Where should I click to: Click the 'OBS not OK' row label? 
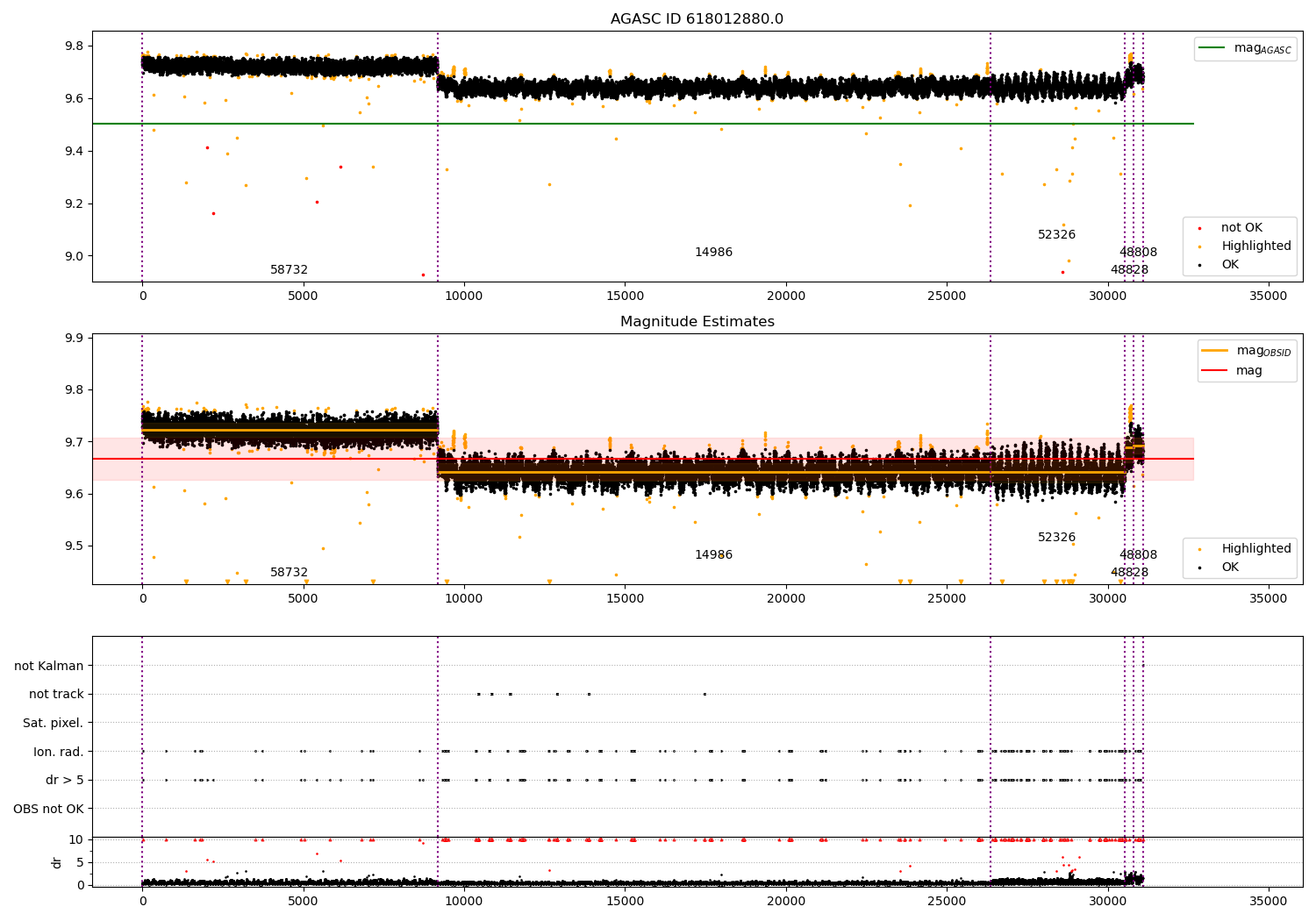(x=49, y=809)
